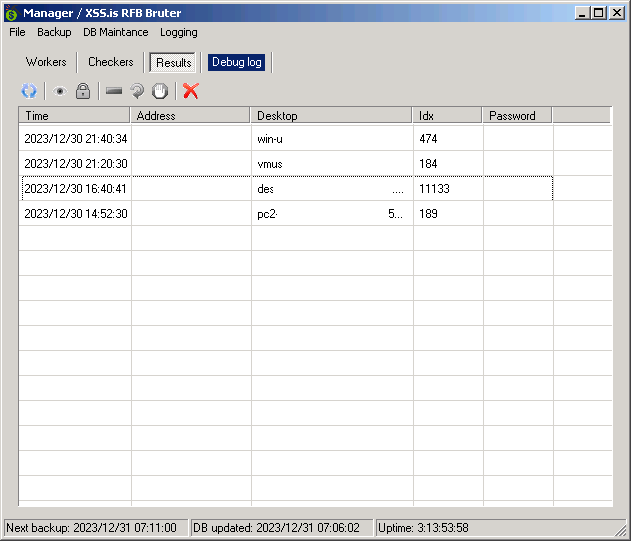Click the padlock icon in toolbar
631x541 pixels.
point(83,91)
